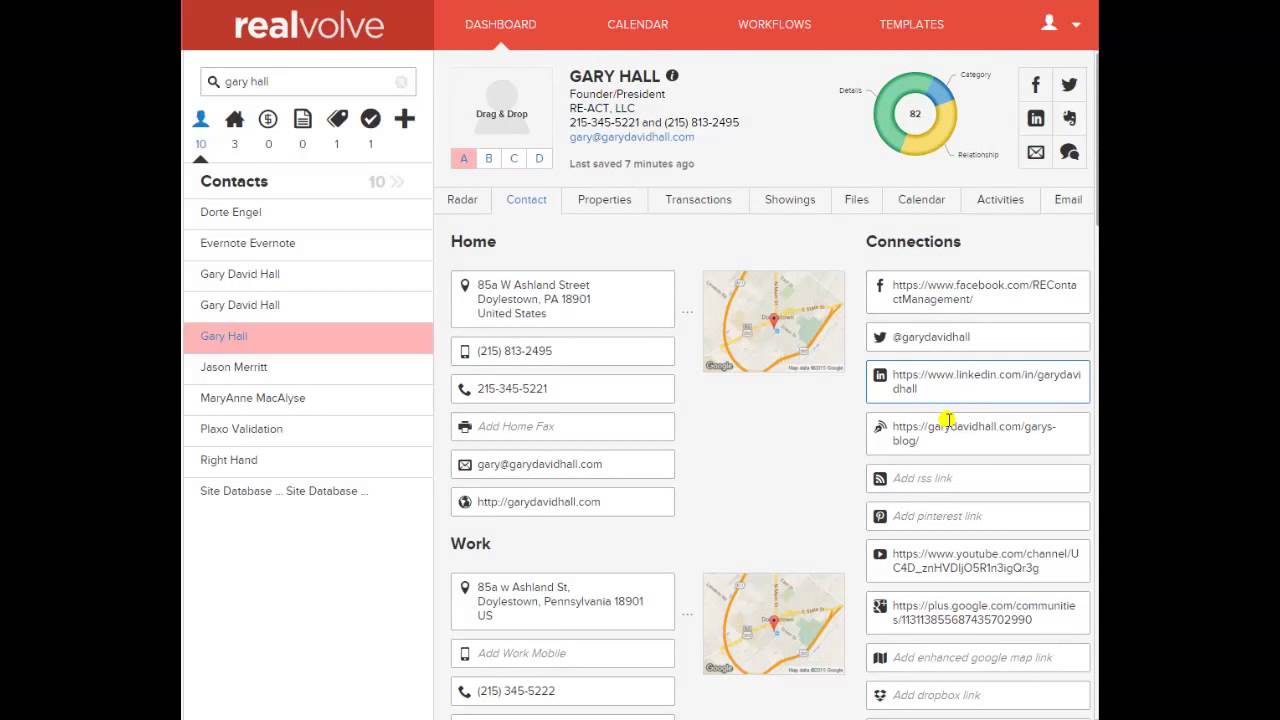Viewport: 1280px width, 720px height.
Task: Select Plaxo Validation contact
Action: point(308,429)
